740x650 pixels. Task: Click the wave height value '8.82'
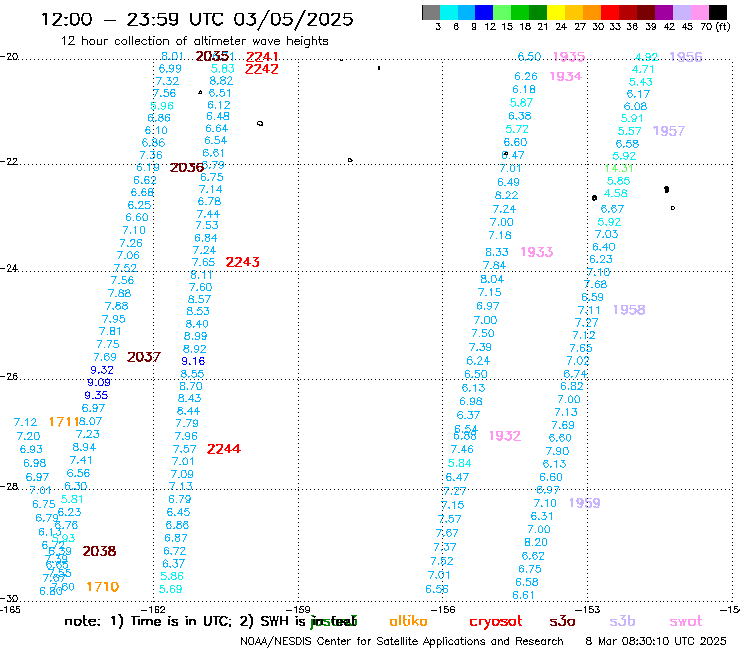[x=221, y=81]
